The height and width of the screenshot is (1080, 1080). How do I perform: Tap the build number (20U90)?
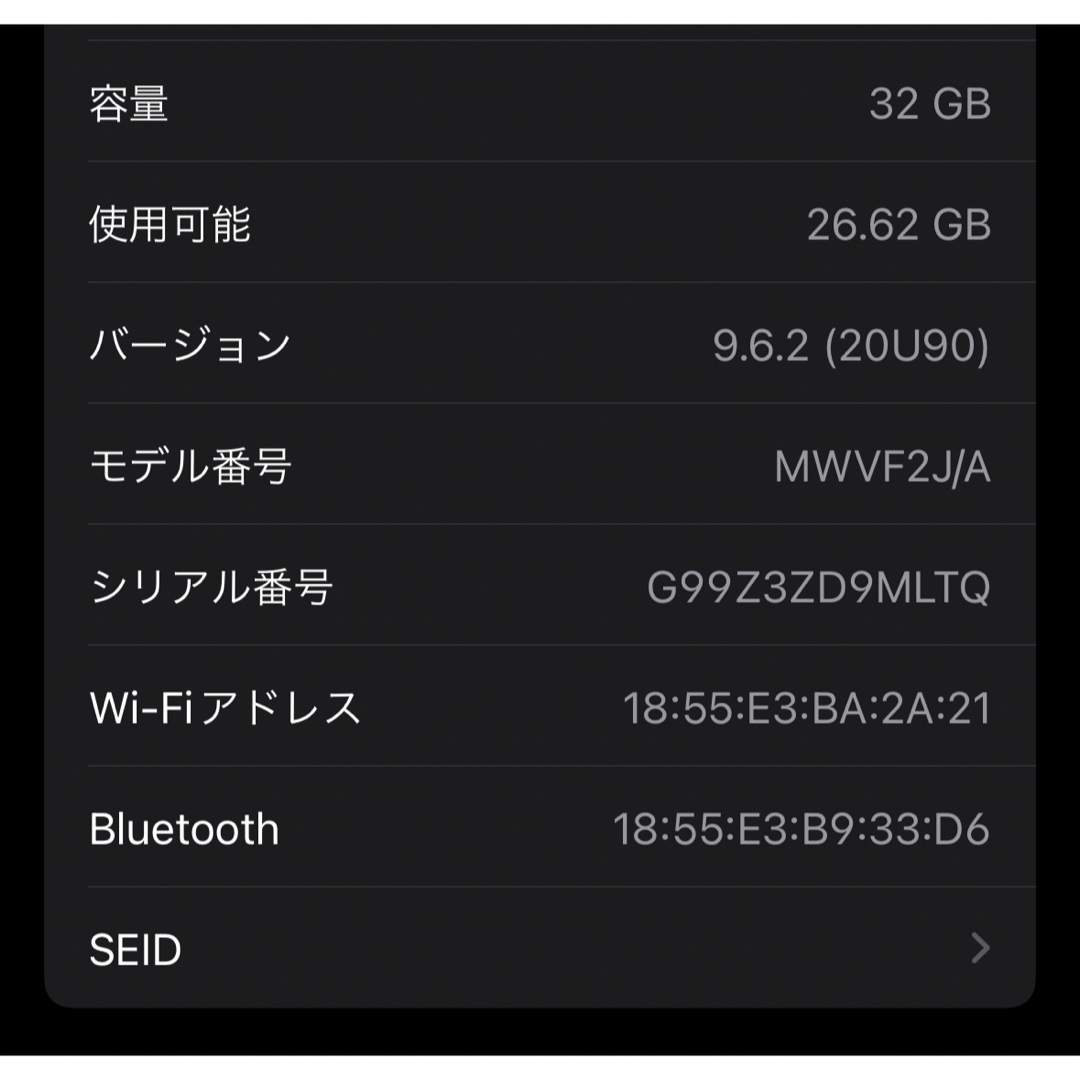pos(907,346)
